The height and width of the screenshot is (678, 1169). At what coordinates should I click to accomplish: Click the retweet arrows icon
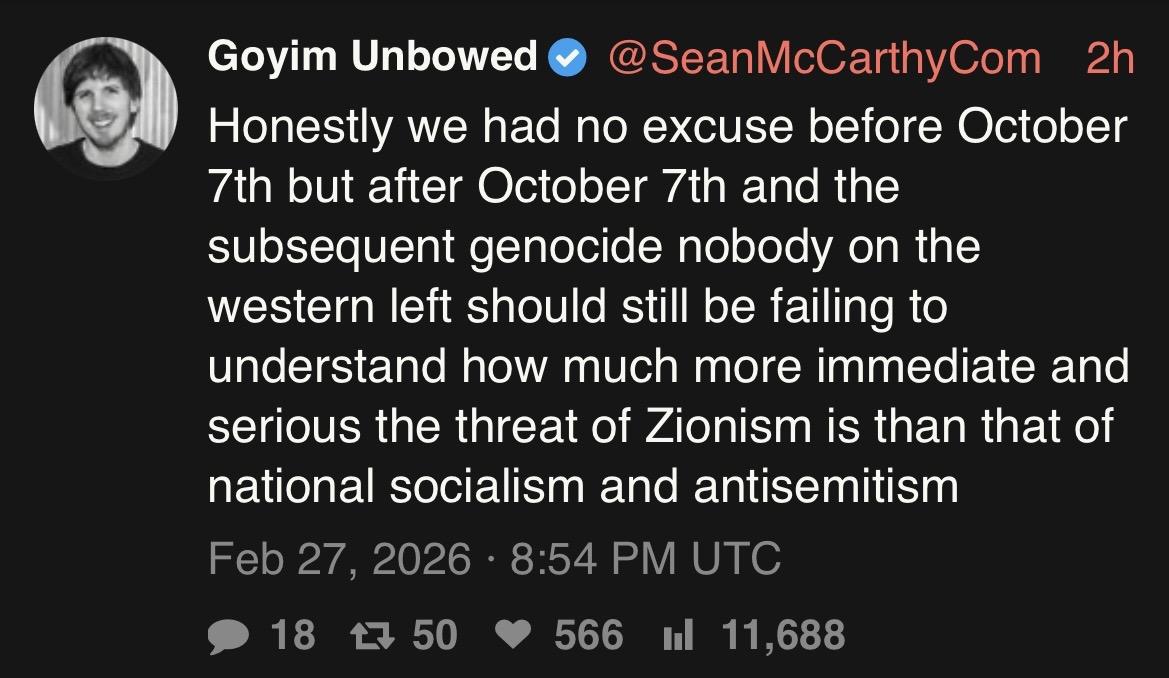(371, 635)
